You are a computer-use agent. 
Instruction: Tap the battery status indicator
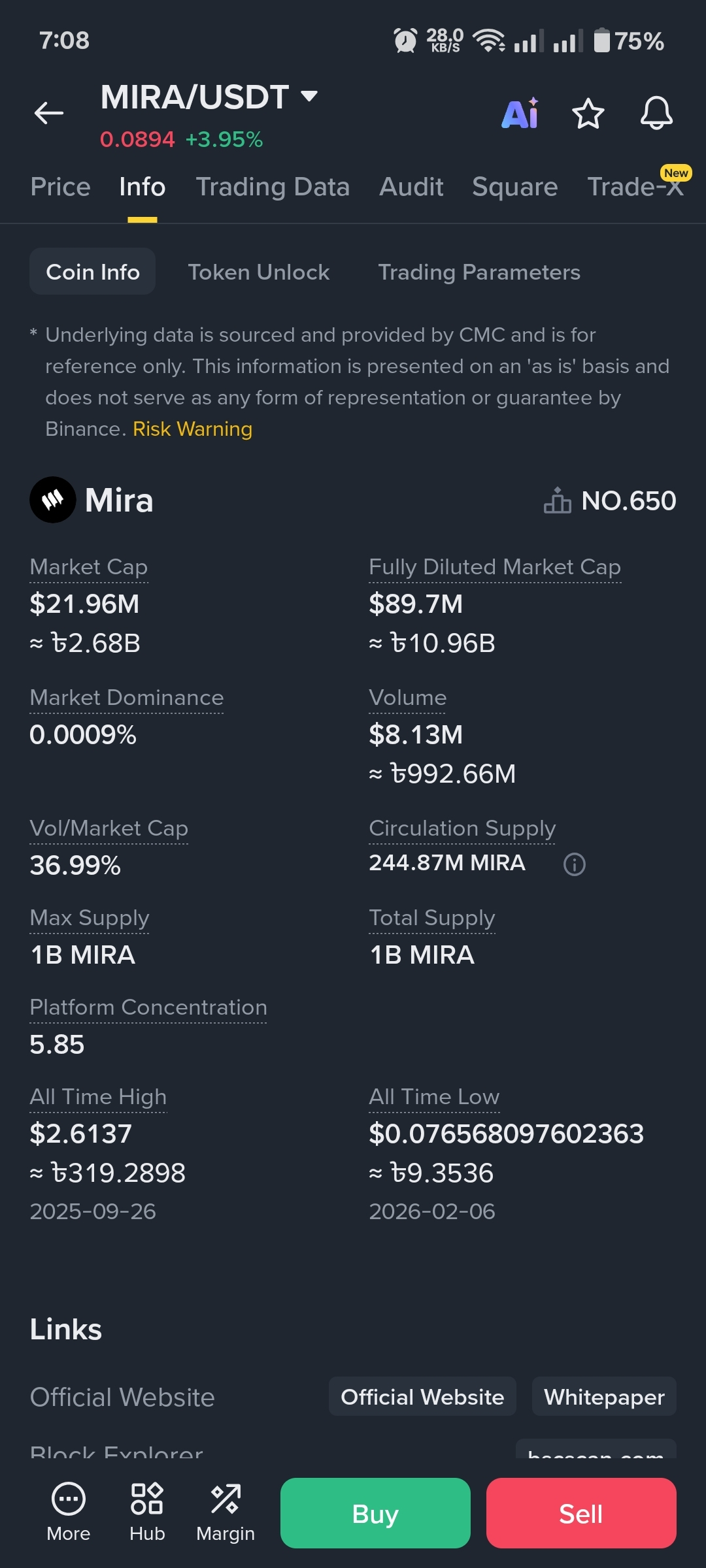click(x=628, y=41)
